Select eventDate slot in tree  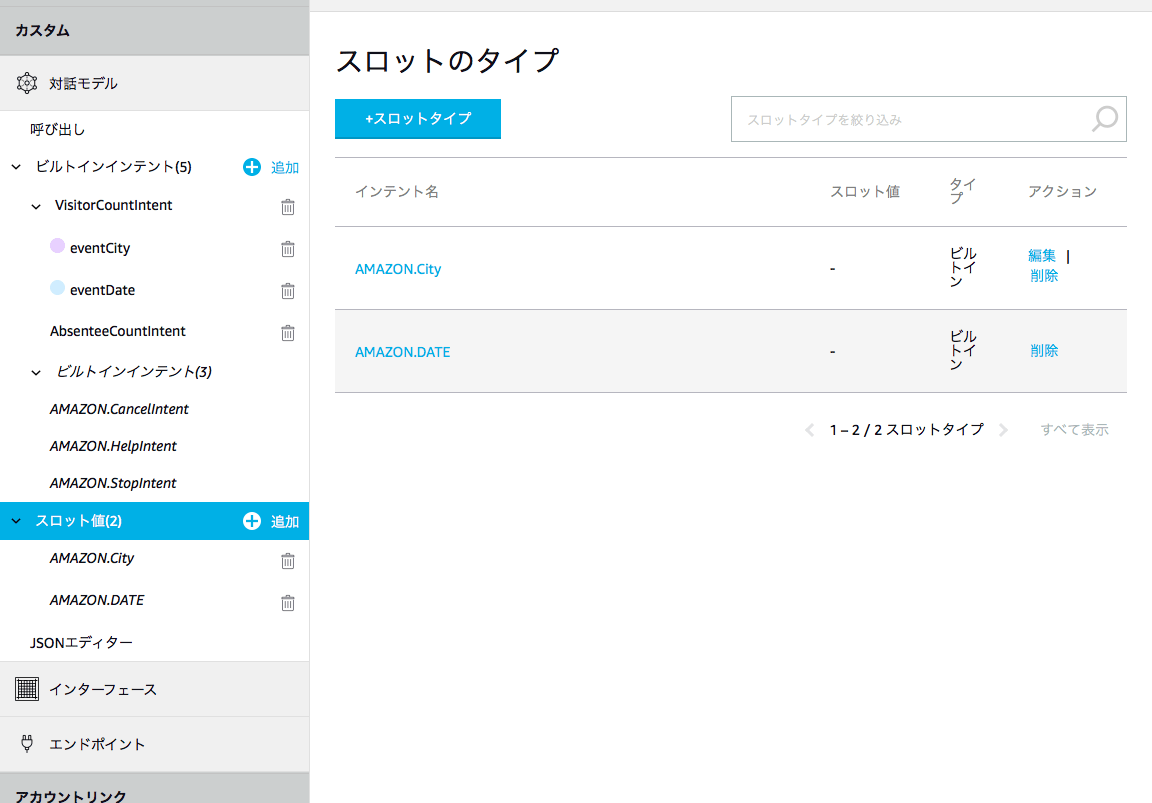coord(102,290)
